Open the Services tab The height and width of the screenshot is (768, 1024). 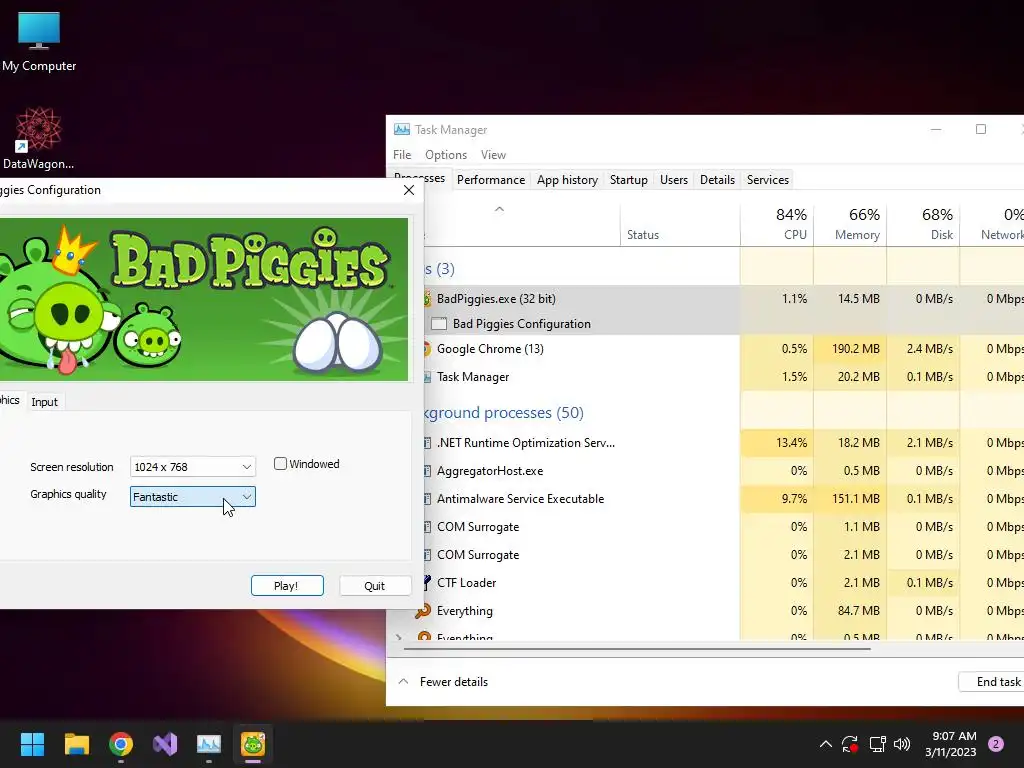[x=768, y=180]
